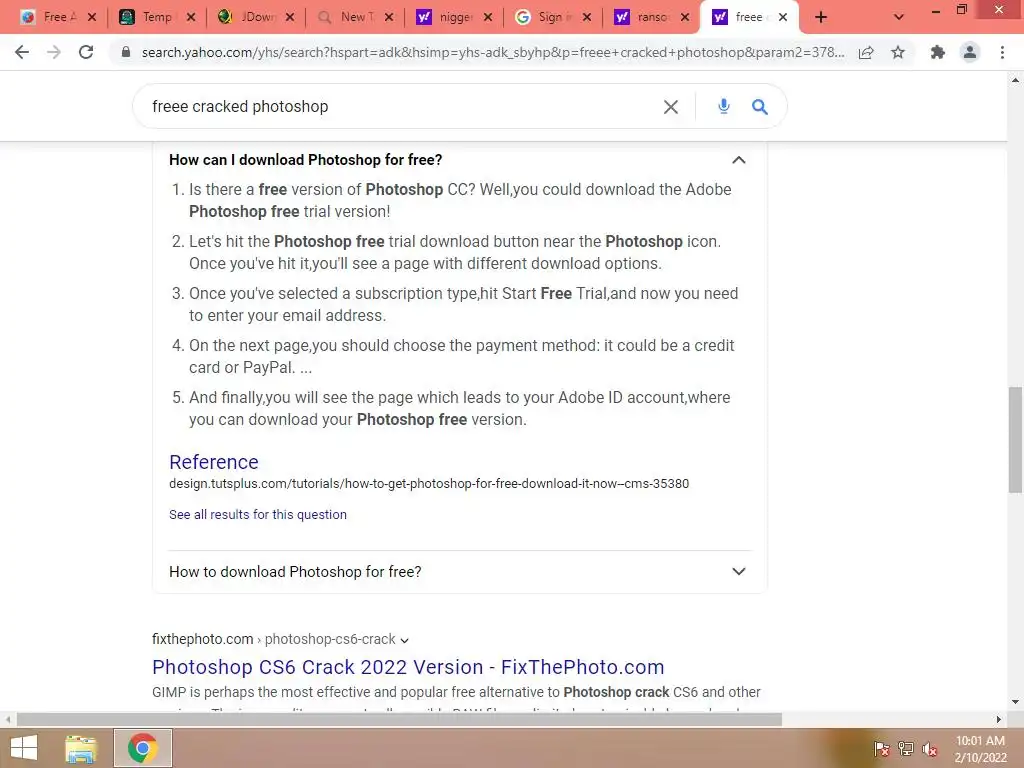
Task: Open the Windows Start menu
Action: [24, 748]
